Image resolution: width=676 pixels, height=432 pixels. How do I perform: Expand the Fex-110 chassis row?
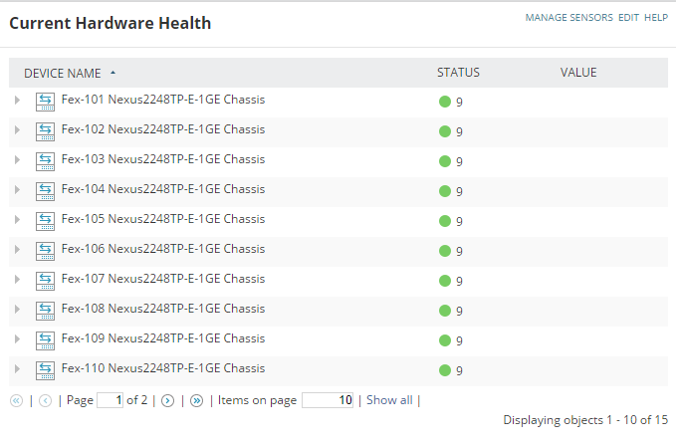click(17, 369)
